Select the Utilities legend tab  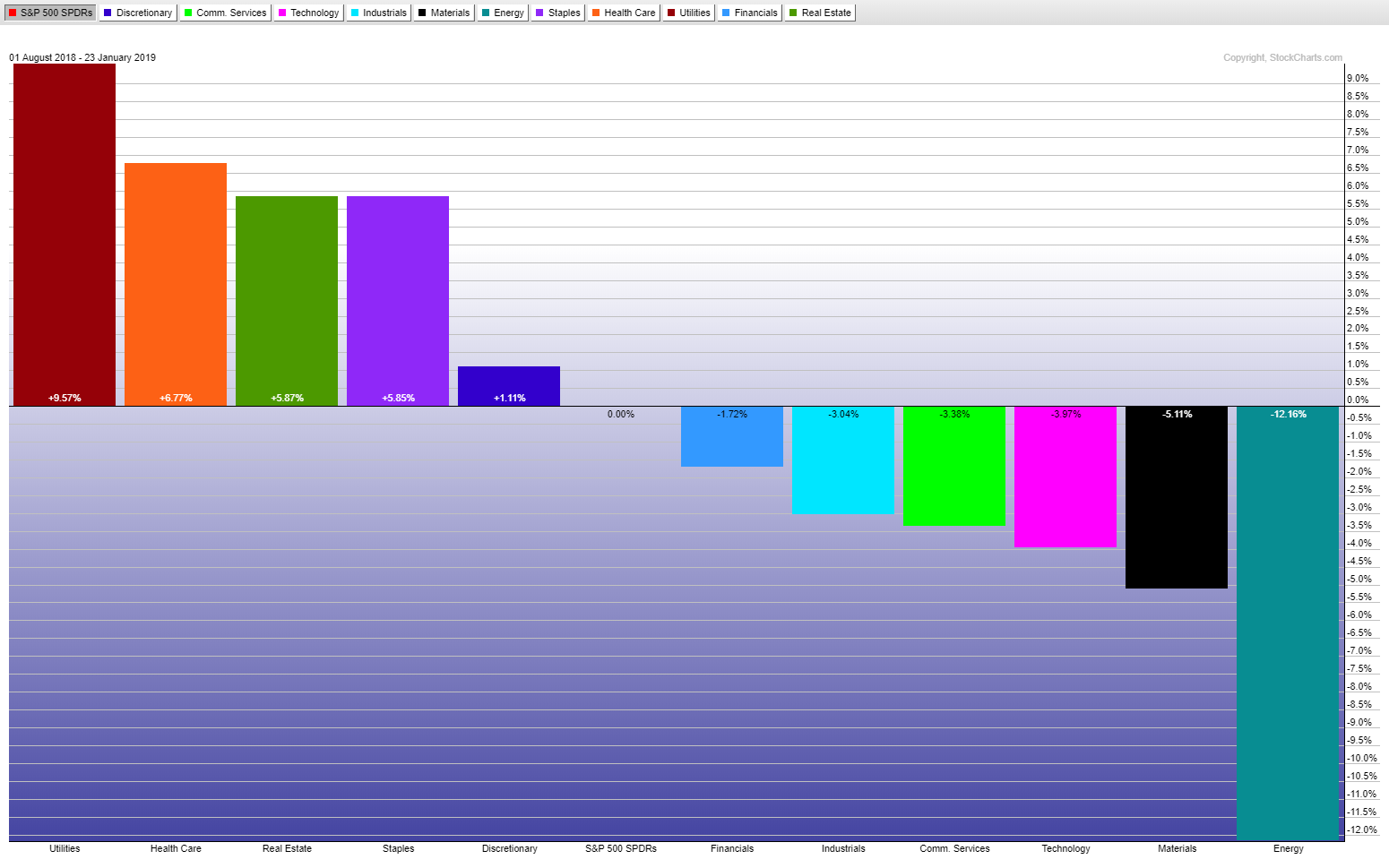click(688, 13)
